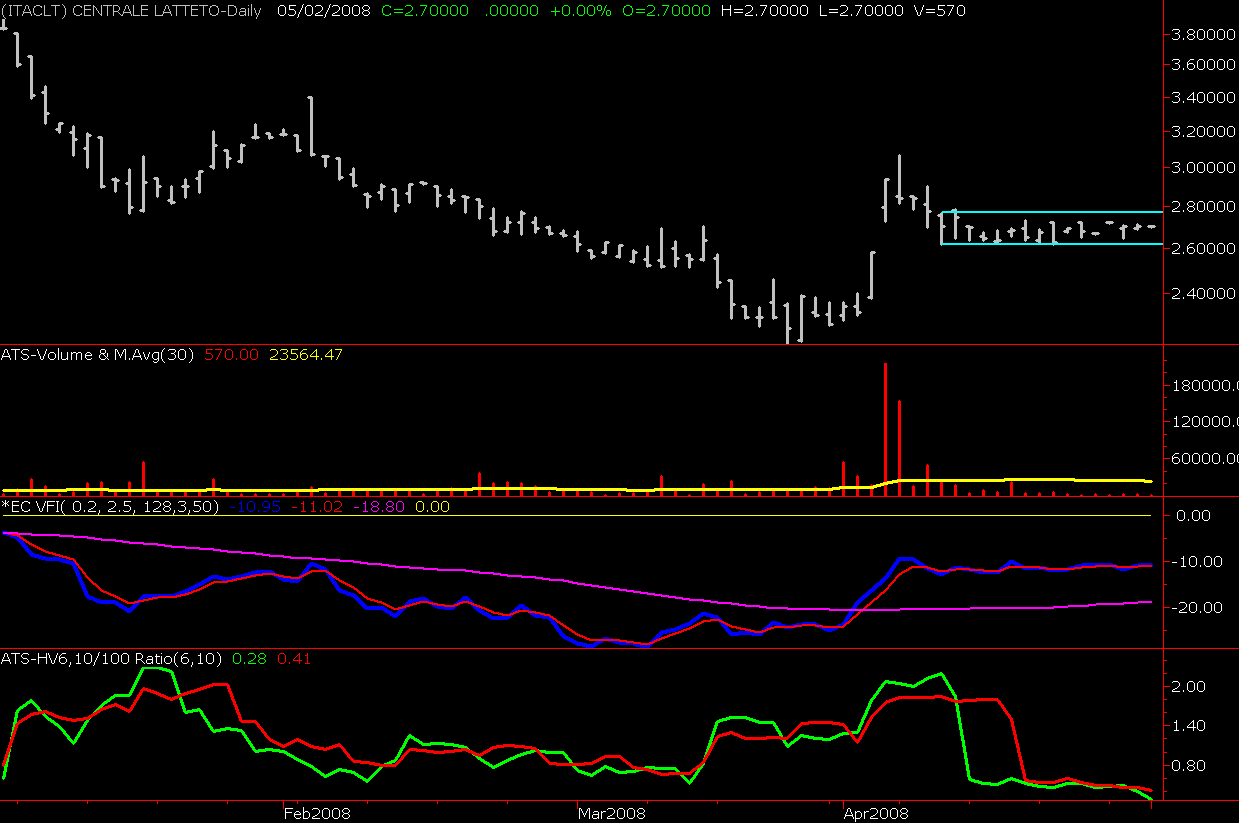Click the ITACLT CENTRALE LATTETO-Daily chart title
The height and width of the screenshot is (823, 1239).
(x=135, y=11)
